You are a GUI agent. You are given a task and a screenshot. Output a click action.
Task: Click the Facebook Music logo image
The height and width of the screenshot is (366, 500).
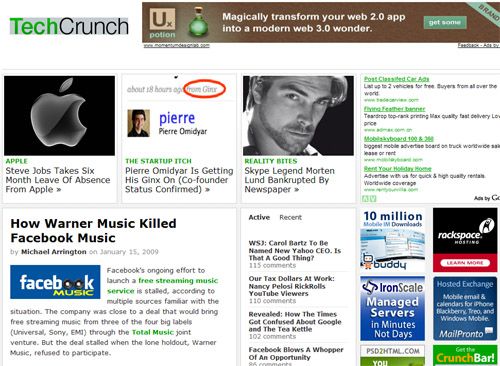point(55,282)
